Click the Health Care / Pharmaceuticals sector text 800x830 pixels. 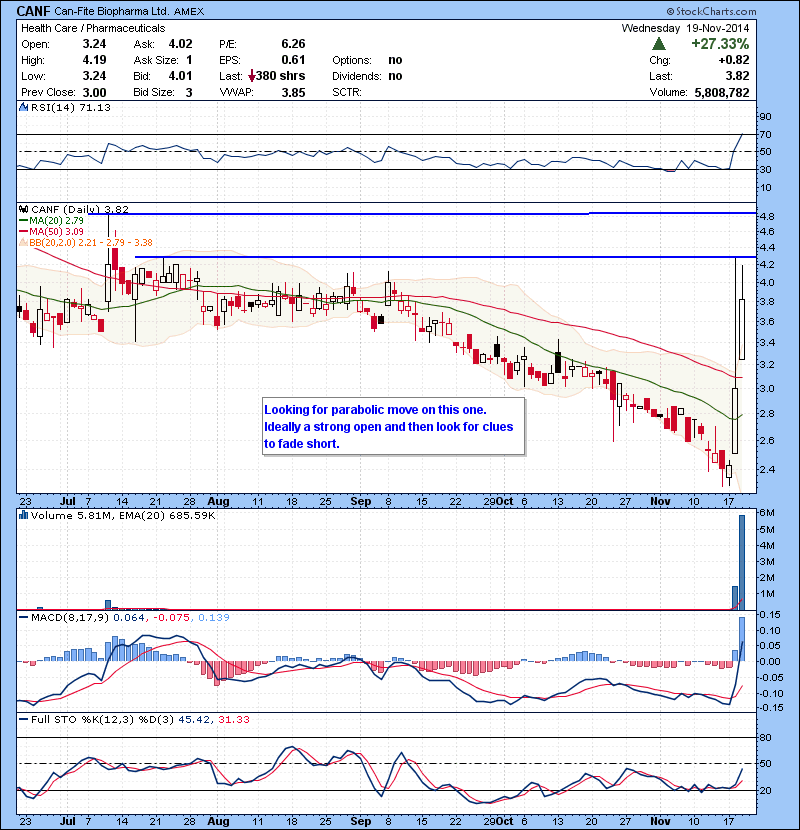(x=93, y=28)
